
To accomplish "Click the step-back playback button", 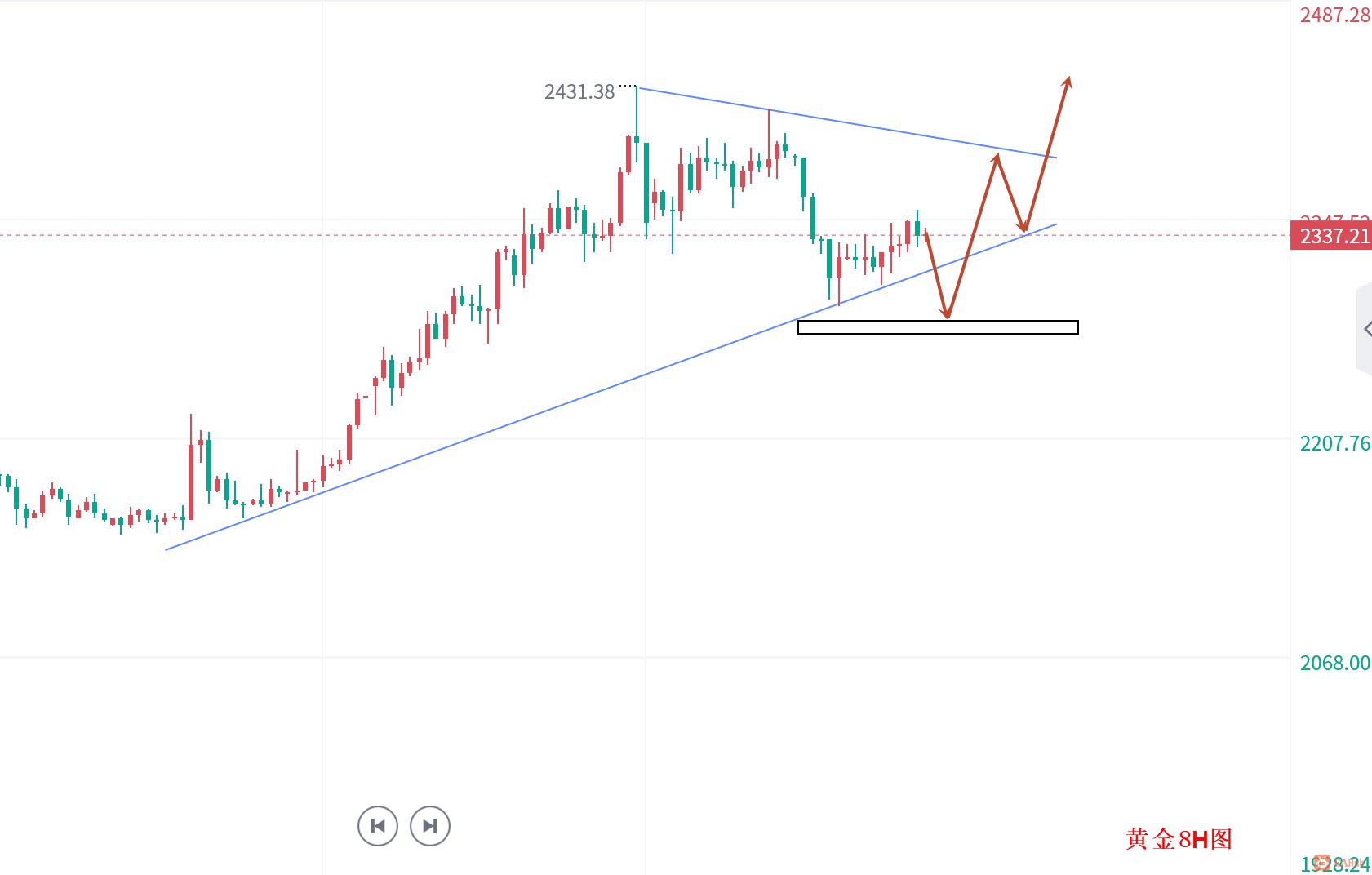I will [x=378, y=826].
